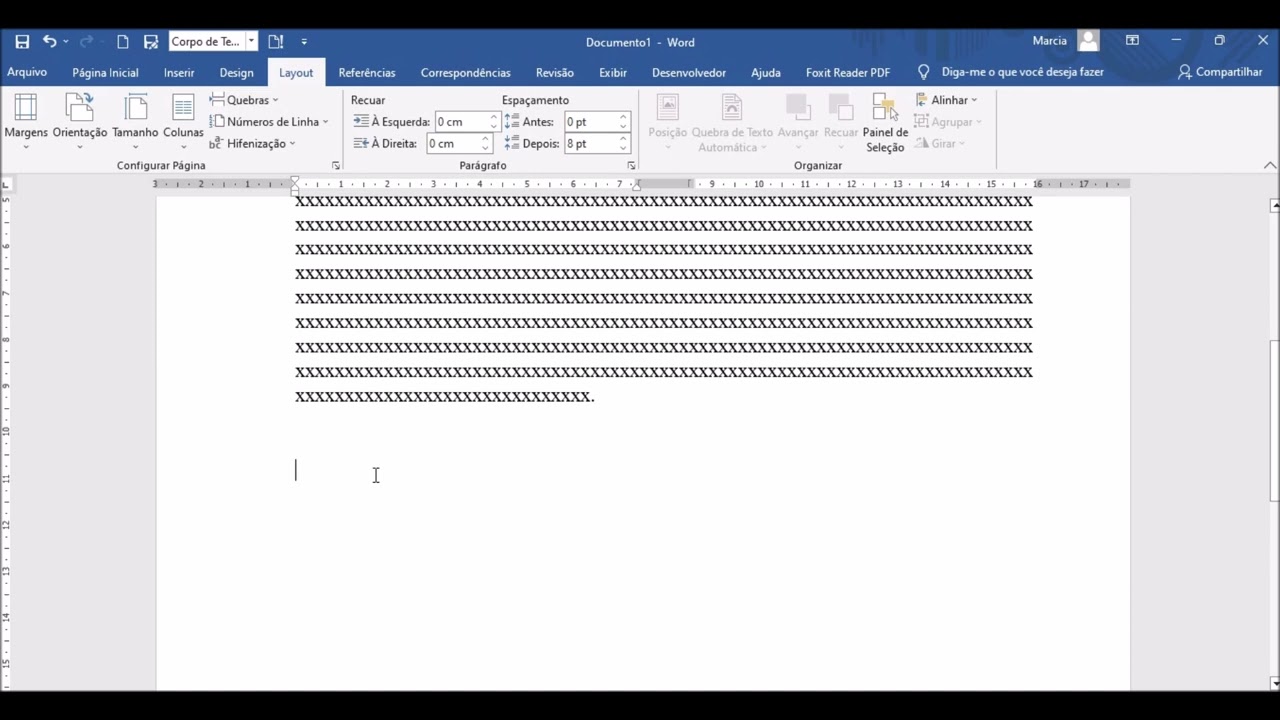The height and width of the screenshot is (720, 1280).
Task: Click the lightbulb Tell Me icon
Action: [x=923, y=72]
